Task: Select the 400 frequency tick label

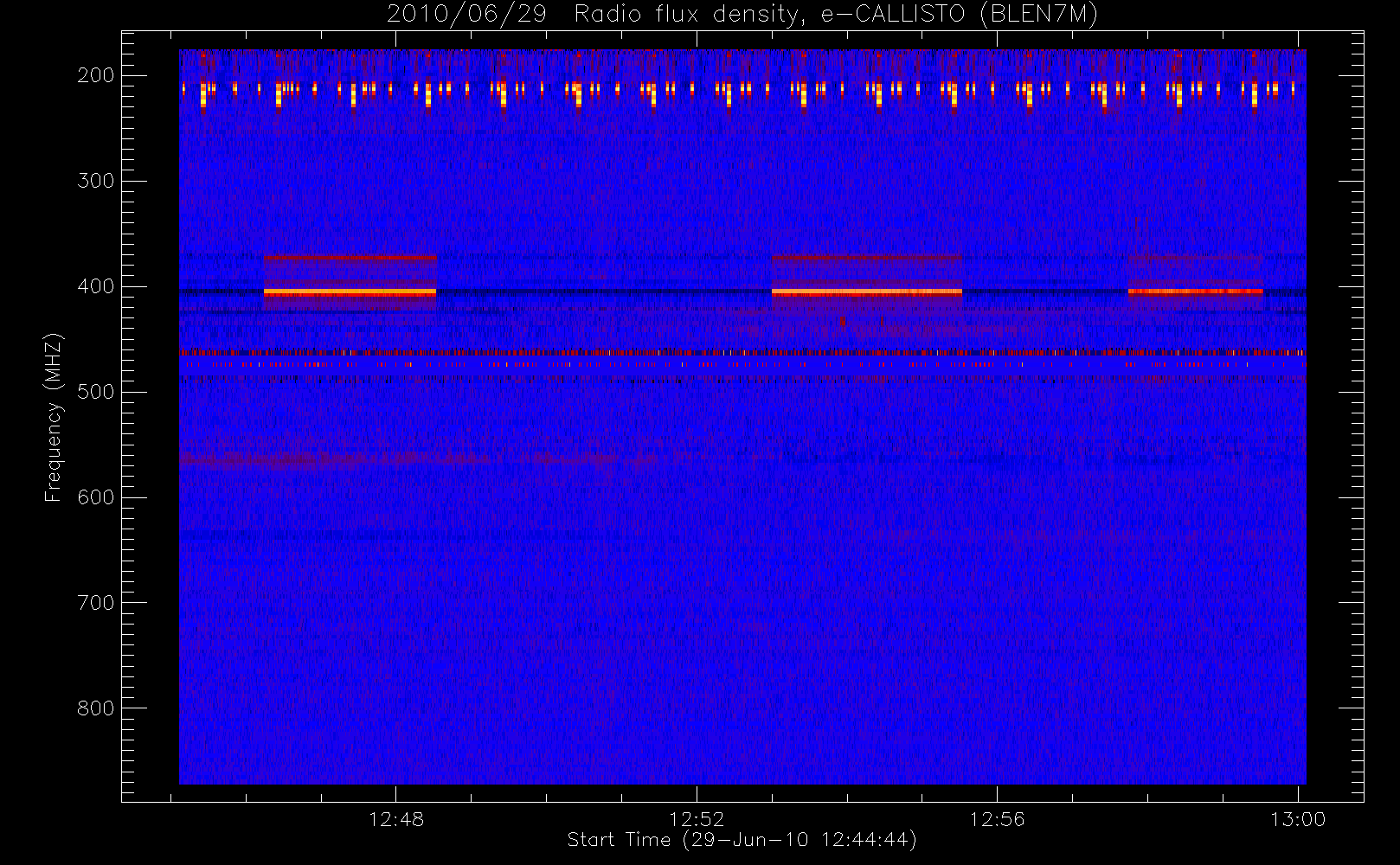Action: pos(96,286)
